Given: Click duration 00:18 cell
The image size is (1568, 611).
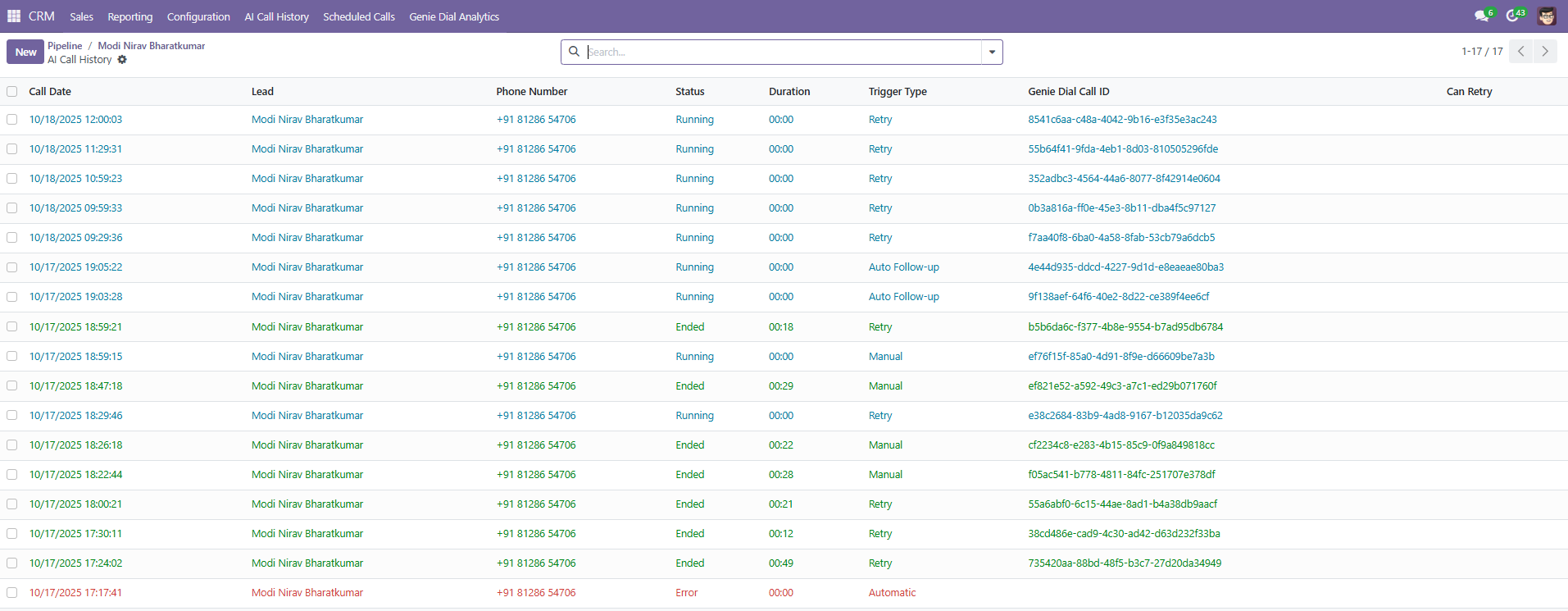Looking at the screenshot, I should [x=781, y=326].
